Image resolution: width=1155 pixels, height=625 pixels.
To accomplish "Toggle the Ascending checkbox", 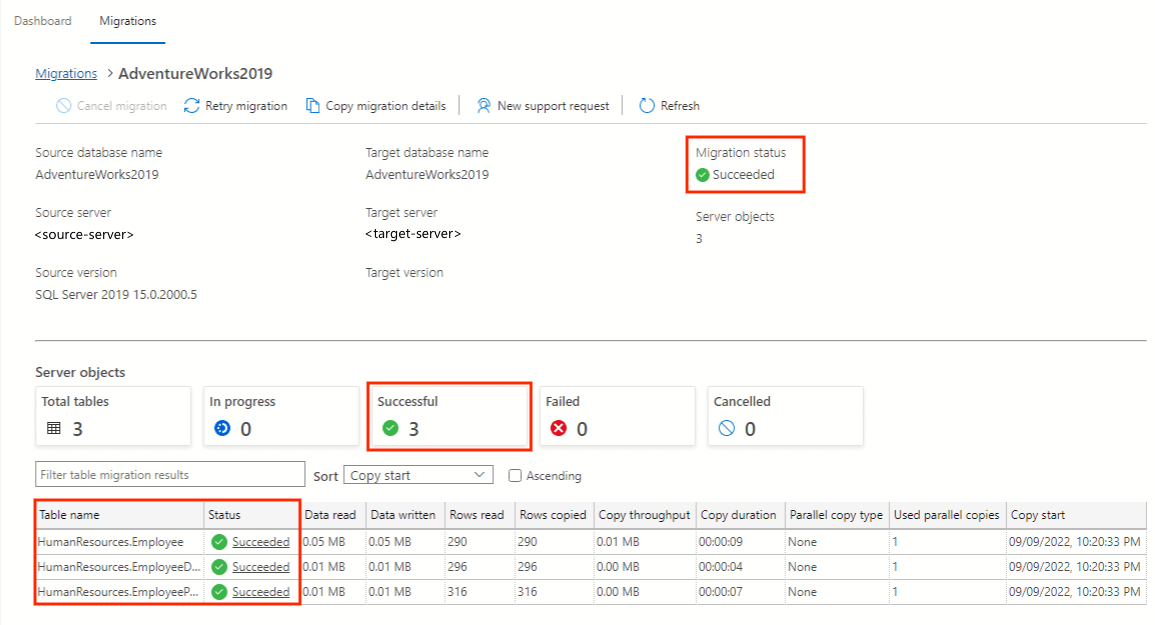I will pos(515,476).
